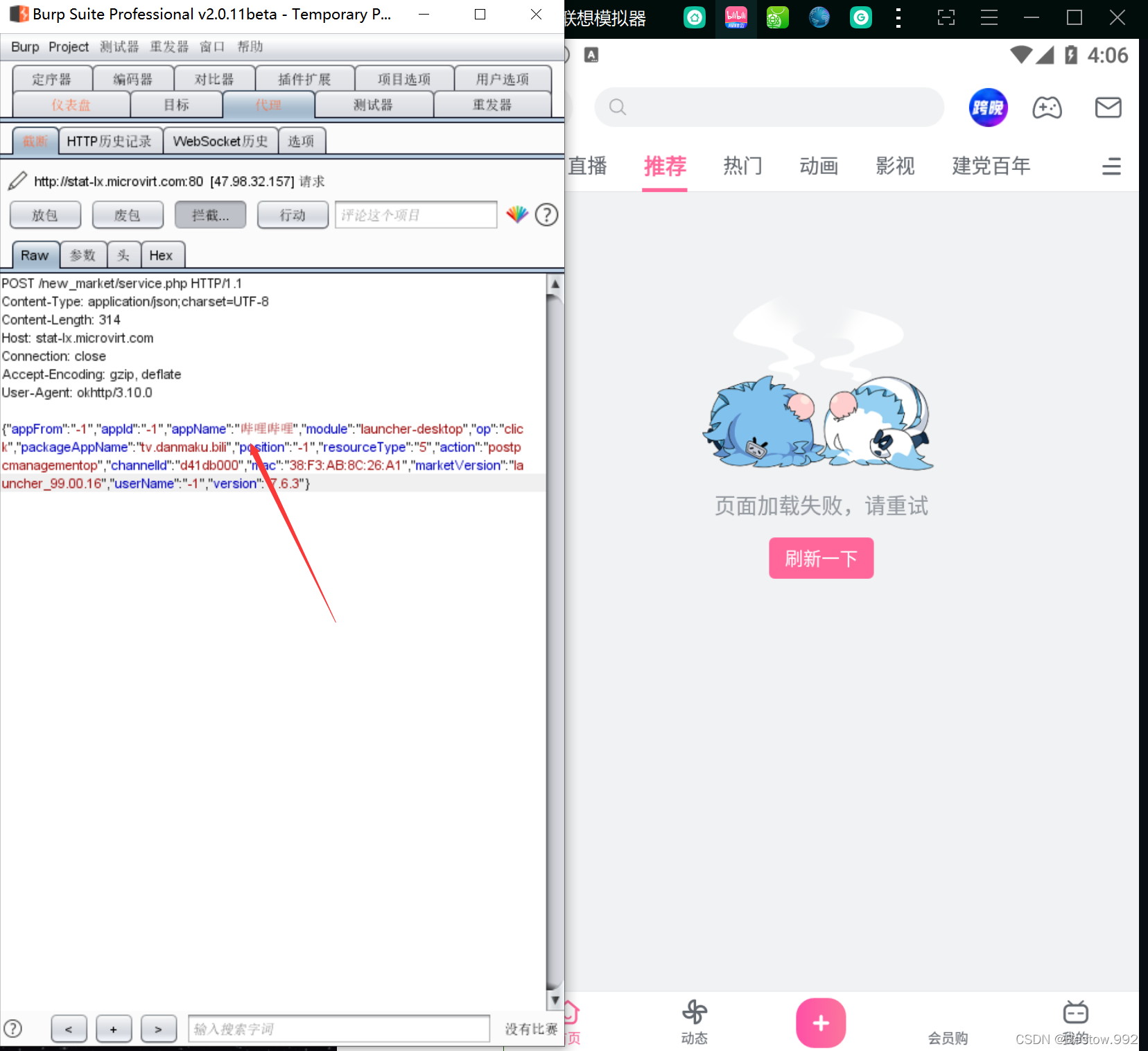The height and width of the screenshot is (1051, 1148).
Task: Switch to the 动画 animation tab
Action: pos(819,166)
